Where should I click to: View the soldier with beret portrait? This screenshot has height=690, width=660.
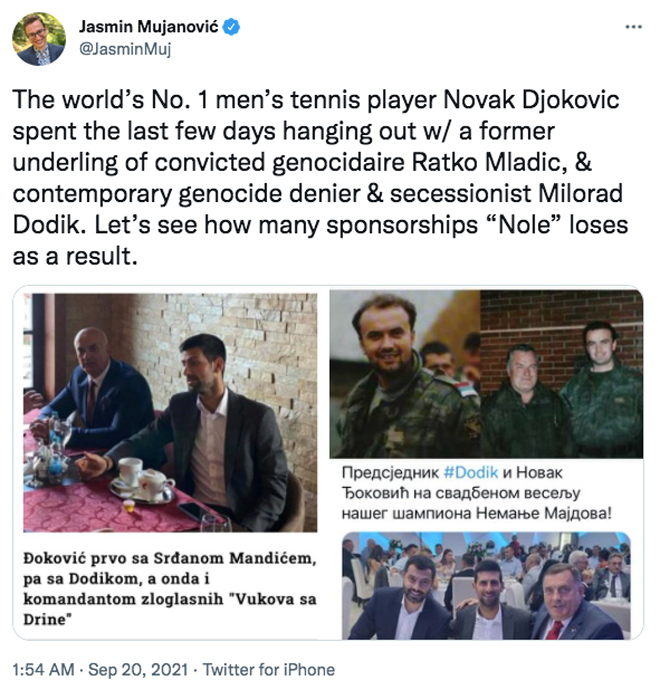tap(404, 374)
